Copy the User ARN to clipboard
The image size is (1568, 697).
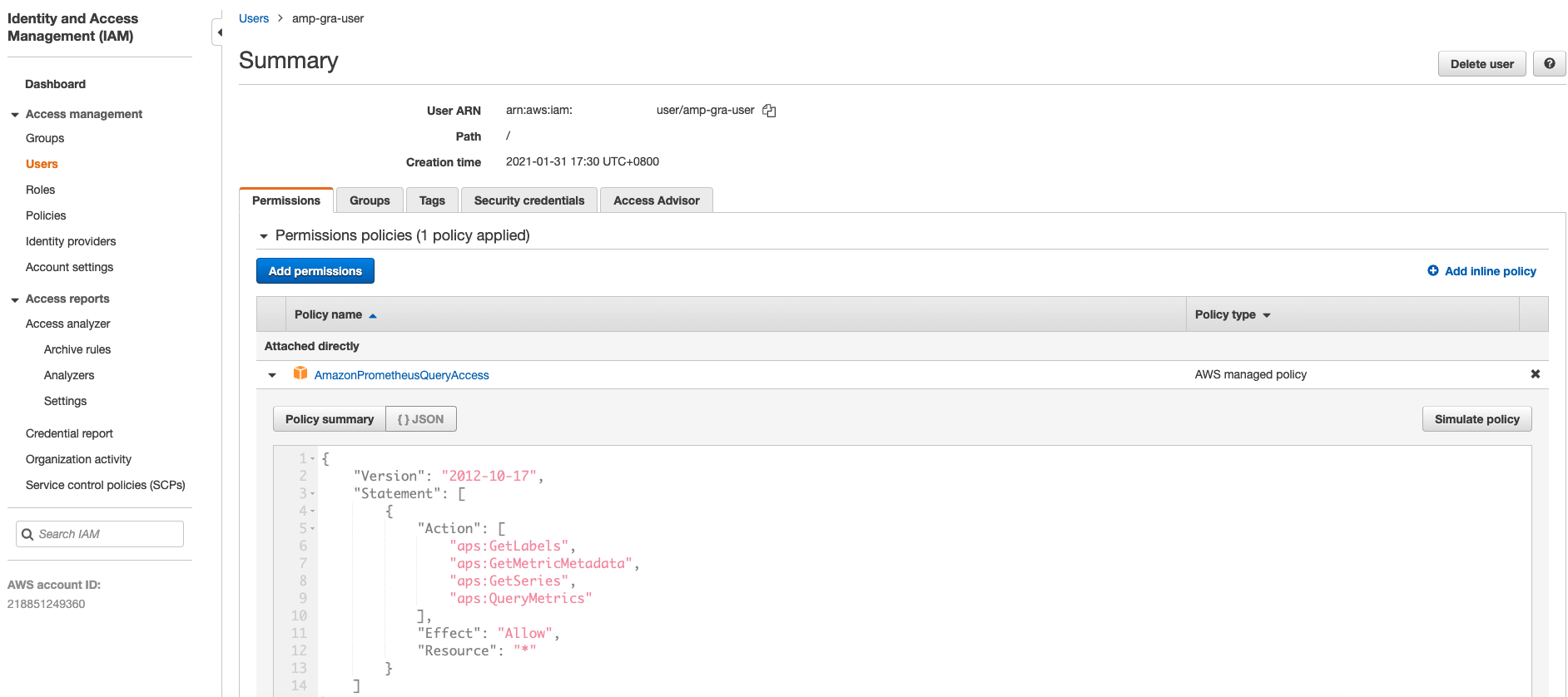(x=769, y=111)
